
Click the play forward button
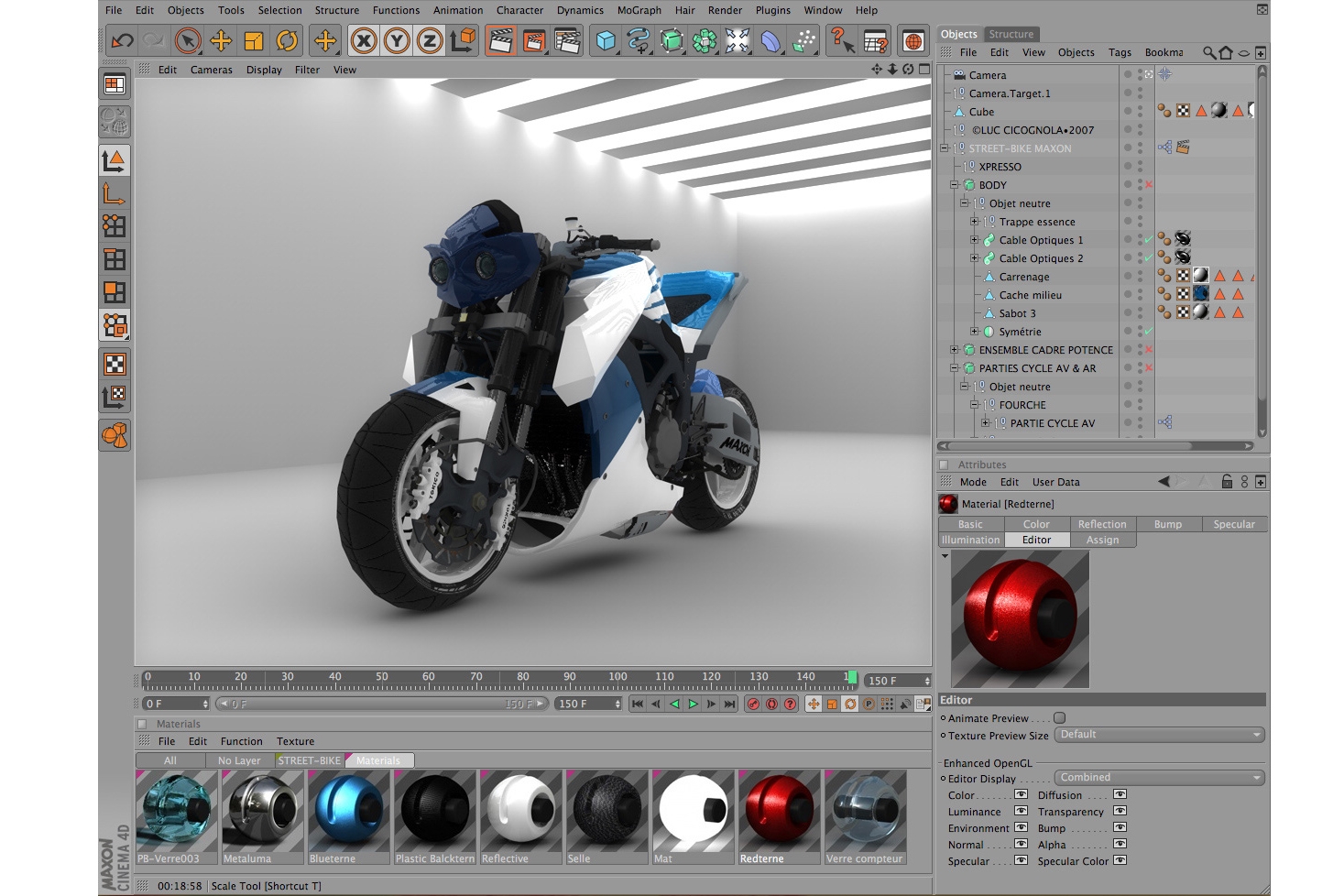pyautogui.click(x=694, y=704)
